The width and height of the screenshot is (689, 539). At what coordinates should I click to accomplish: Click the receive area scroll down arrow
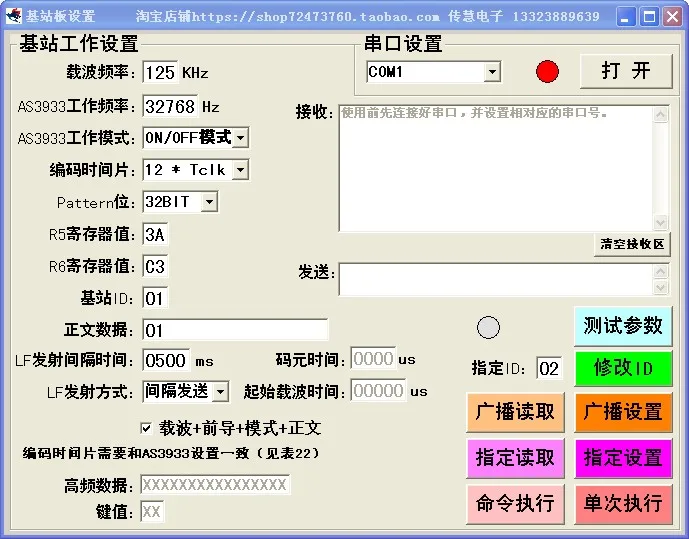(x=660, y=222)
